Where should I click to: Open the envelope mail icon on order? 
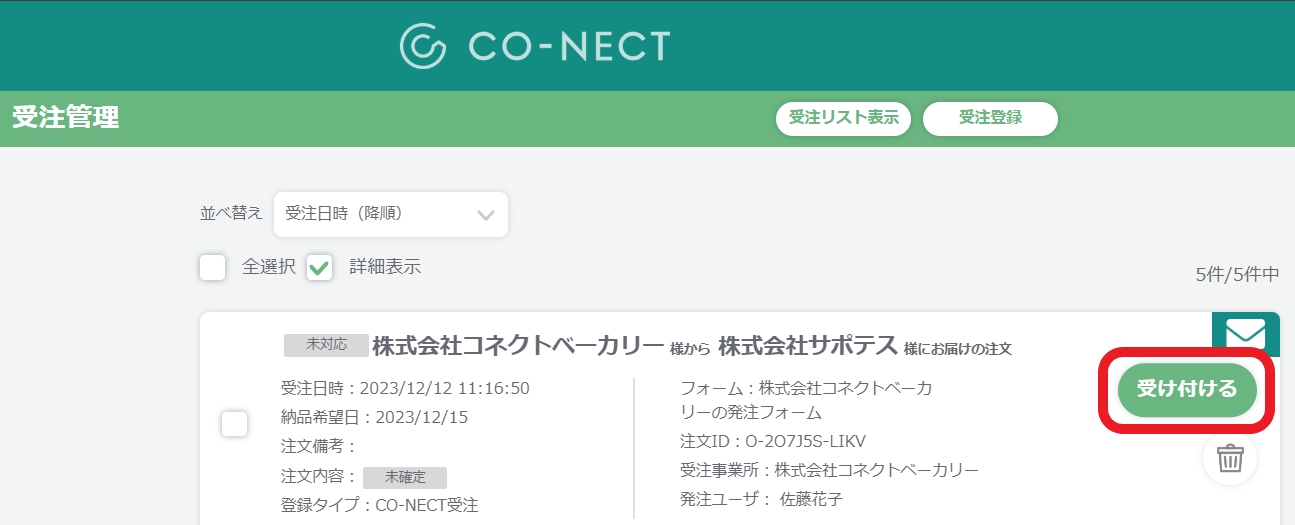pyautogui.click(x=1245, y=333)
